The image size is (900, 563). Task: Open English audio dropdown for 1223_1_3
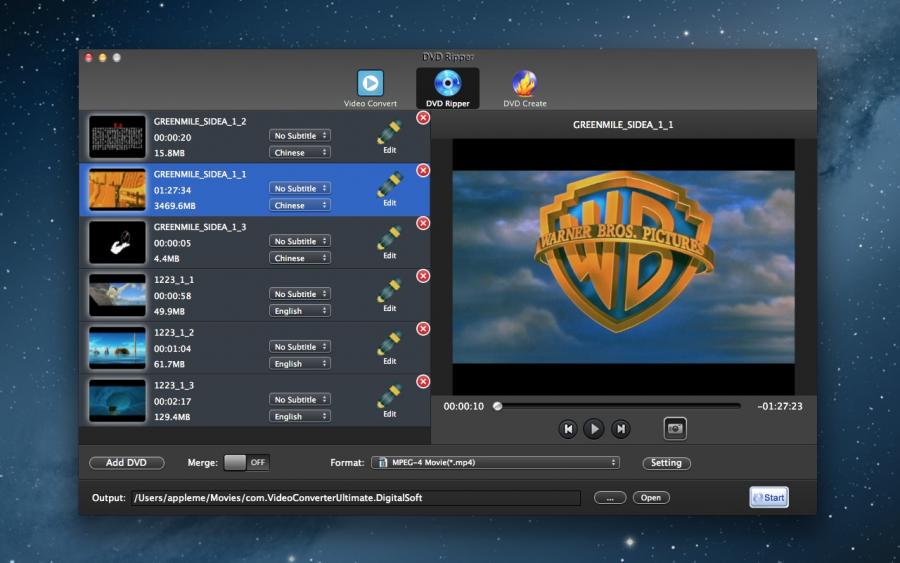point(300,417)
